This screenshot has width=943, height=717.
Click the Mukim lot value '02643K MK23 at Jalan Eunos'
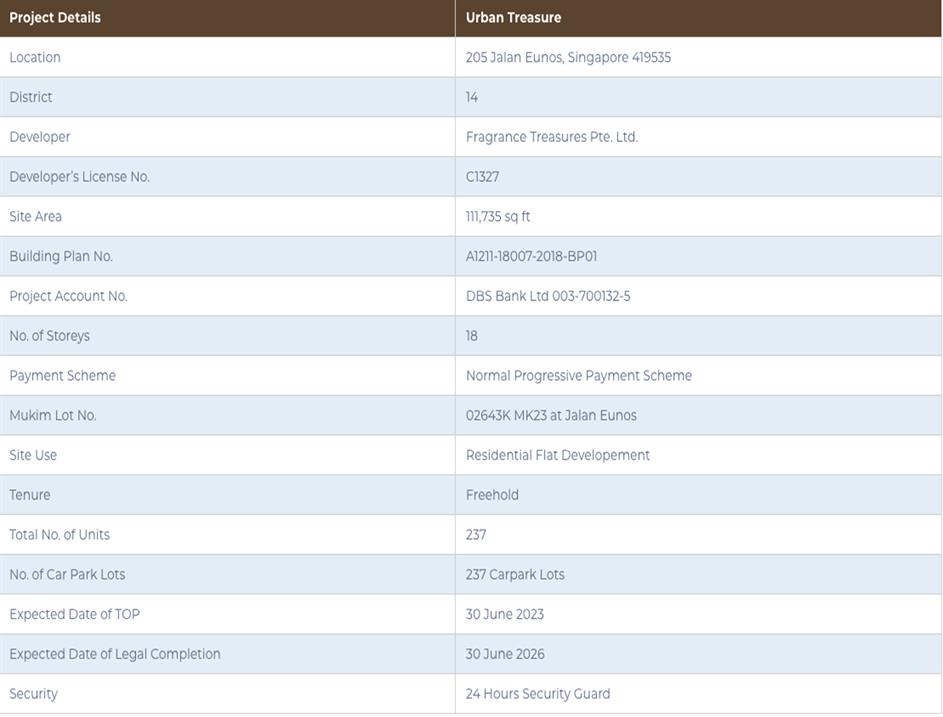point(551,415)
